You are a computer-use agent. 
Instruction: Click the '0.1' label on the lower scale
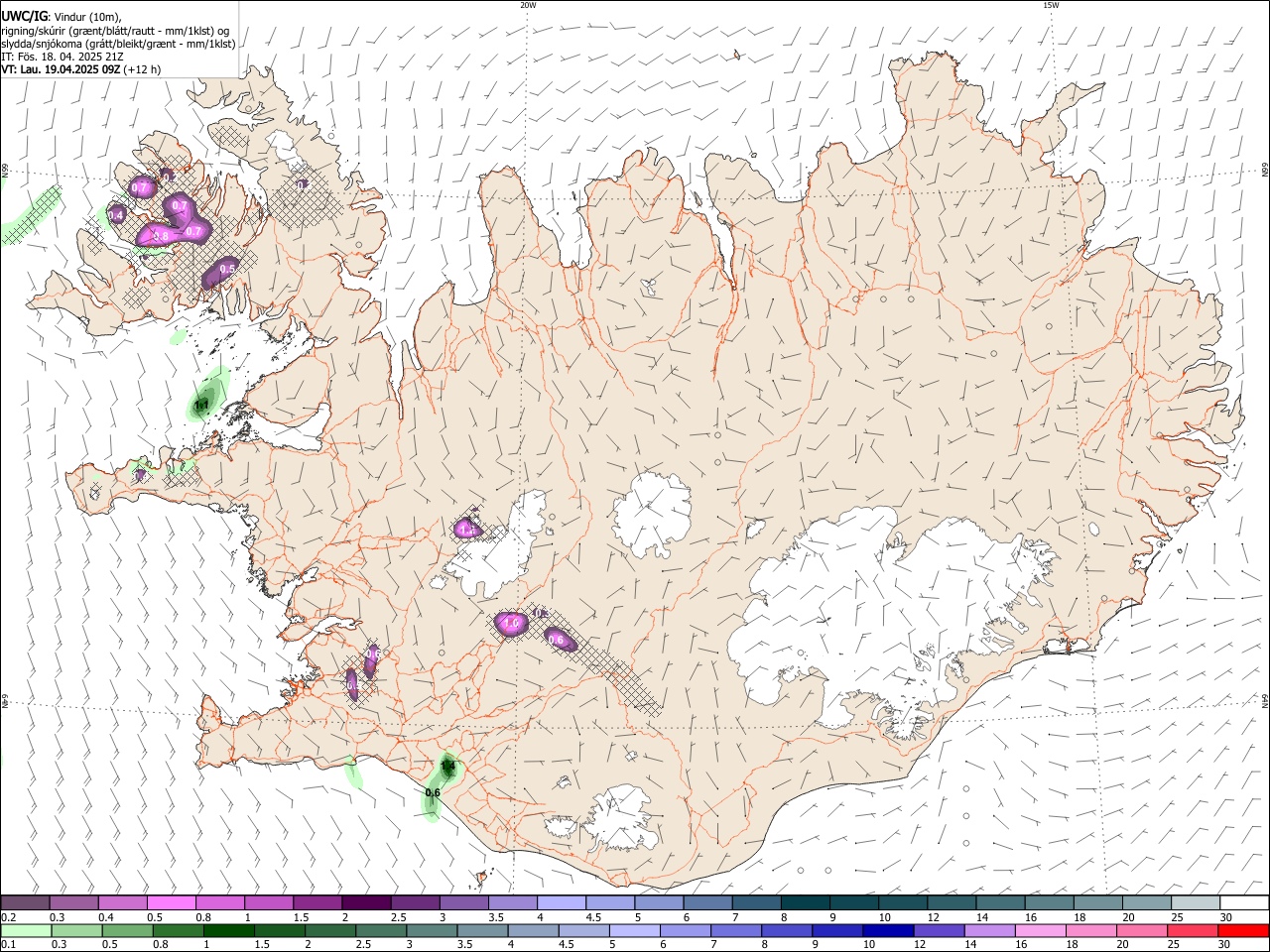pos(9,945)
